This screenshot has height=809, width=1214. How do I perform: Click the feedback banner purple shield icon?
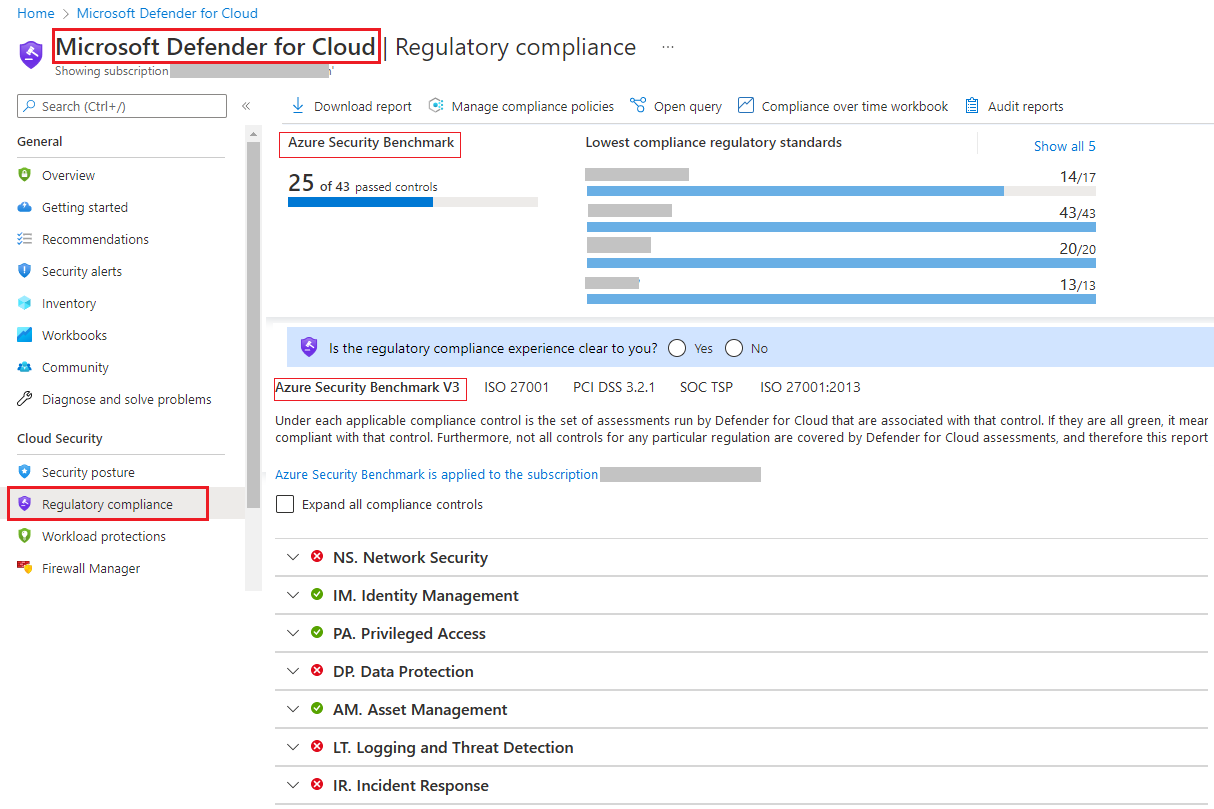pos(309,348)
